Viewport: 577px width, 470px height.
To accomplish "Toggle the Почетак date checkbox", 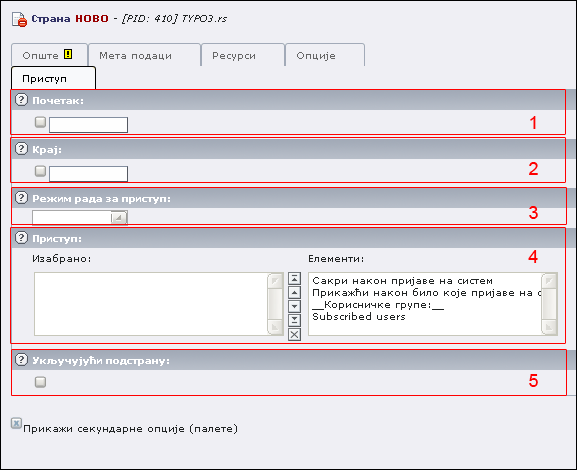I will [40, 122].
